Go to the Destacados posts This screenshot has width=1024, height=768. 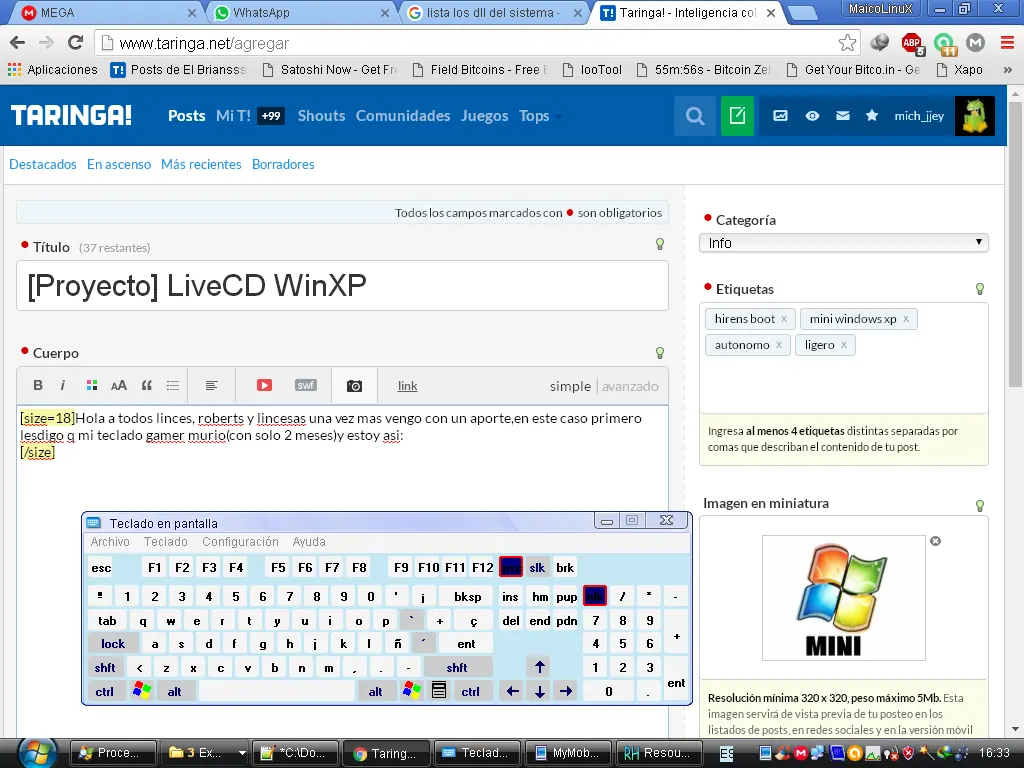click(42, 164)
